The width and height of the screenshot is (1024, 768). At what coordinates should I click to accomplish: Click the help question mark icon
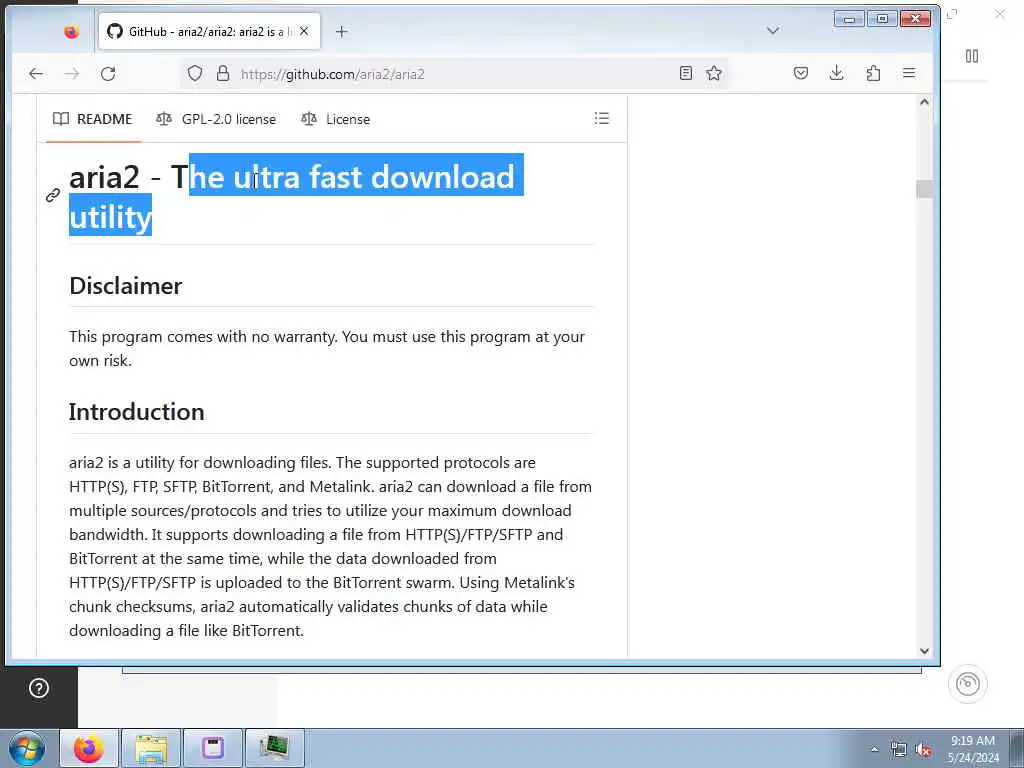pyautogui.click(x=39, y=688)
